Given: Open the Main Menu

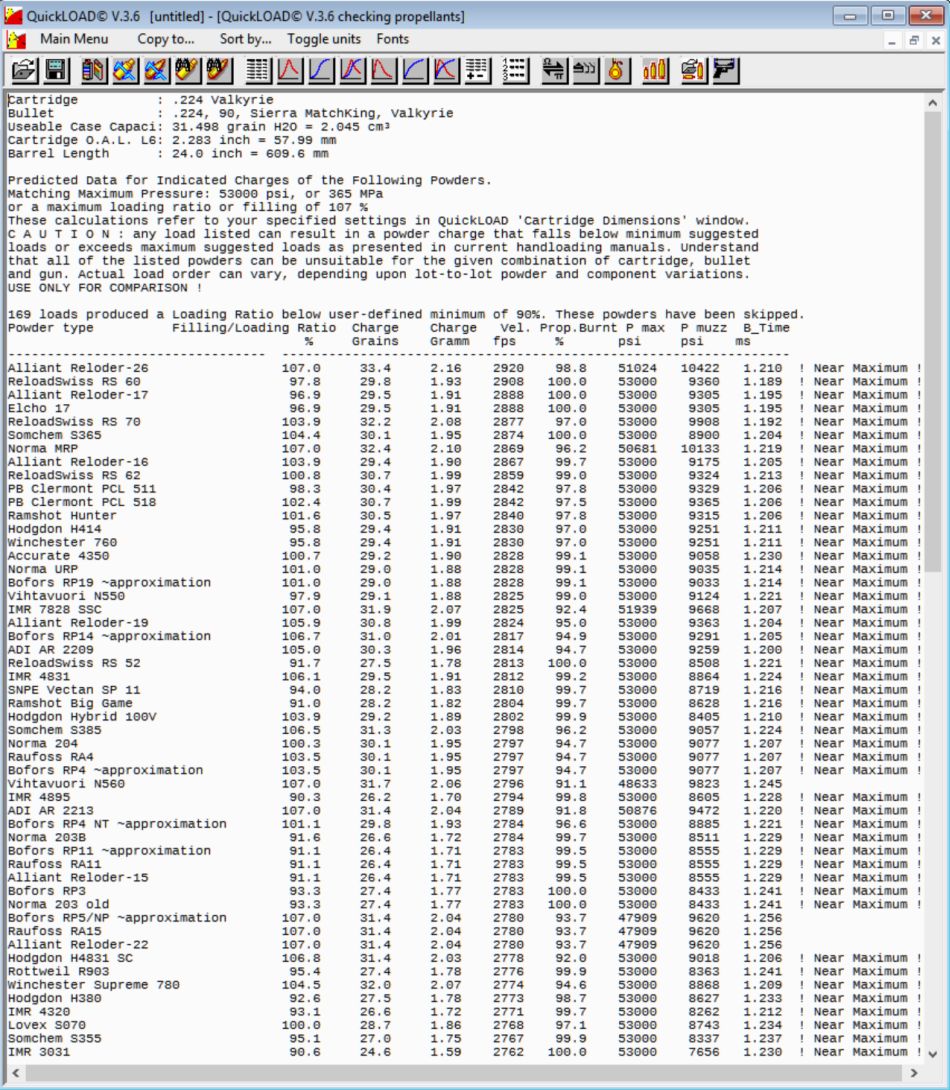Looking at the screenshot, I should tap(74, 39).
